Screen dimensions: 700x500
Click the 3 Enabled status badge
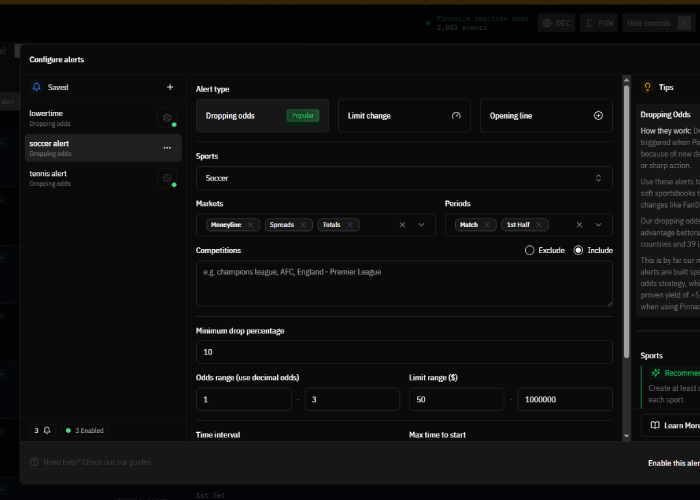tap(84, 430)
